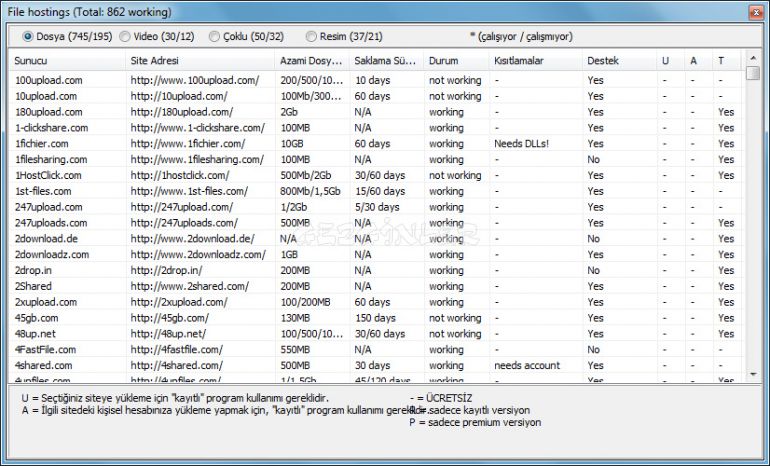Select the 2download.de row

coord(376,239)
